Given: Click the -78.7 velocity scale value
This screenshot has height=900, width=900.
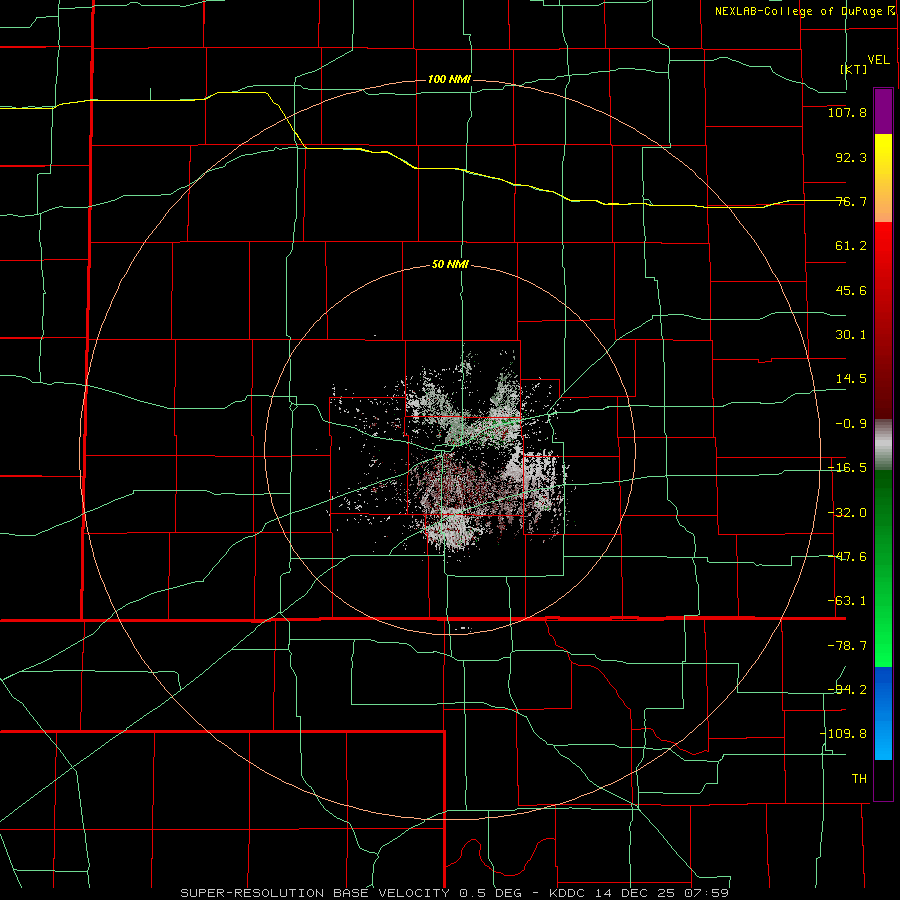Looking at the screenshot, I should coord(847,646).
